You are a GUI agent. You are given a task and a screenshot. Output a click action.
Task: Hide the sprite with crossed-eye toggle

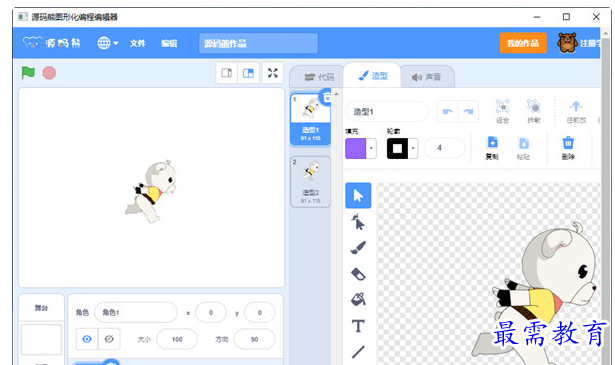[109, 339]
